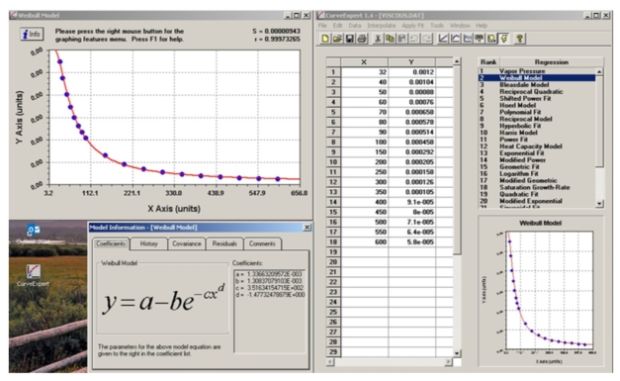Click the down arrow of the regression list scrollbar
Image resolution: width=620 pixels, height=381 pixels.
click(599, 204)
